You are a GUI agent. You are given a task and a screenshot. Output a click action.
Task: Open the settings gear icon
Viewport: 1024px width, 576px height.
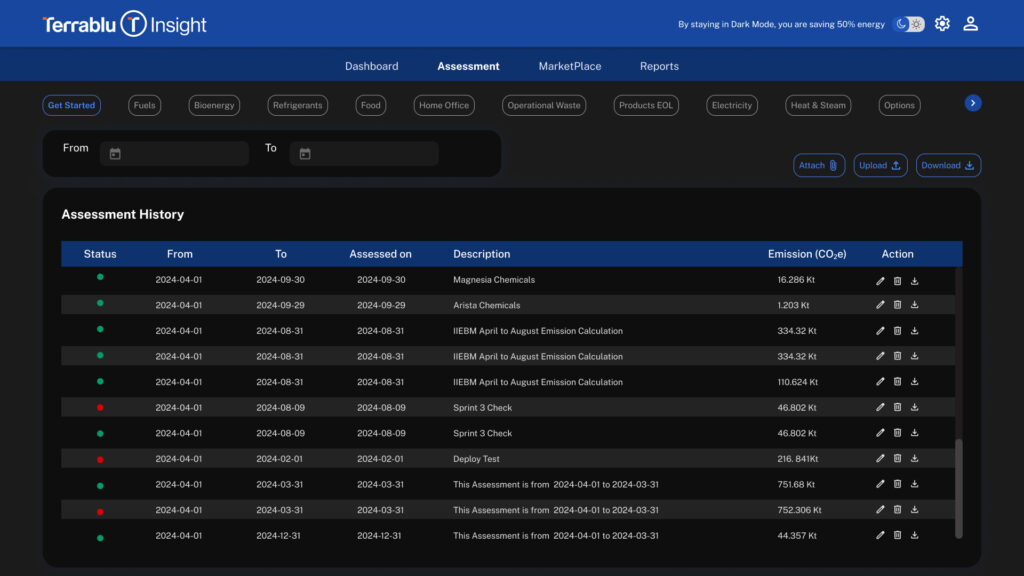click(x=942, y=24)
